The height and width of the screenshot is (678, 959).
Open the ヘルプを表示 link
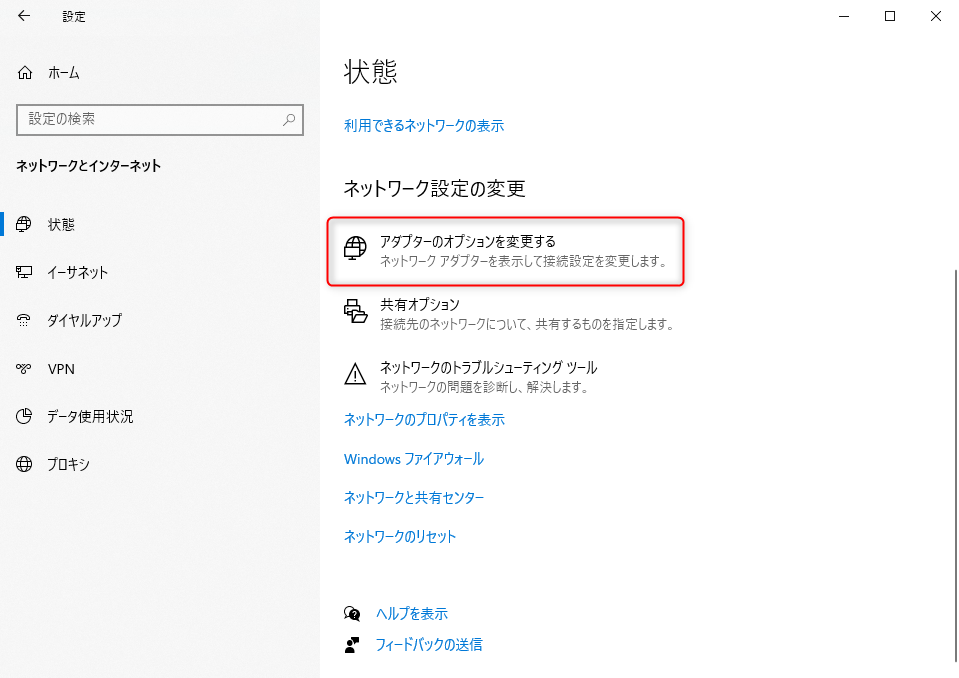(412, 613)
